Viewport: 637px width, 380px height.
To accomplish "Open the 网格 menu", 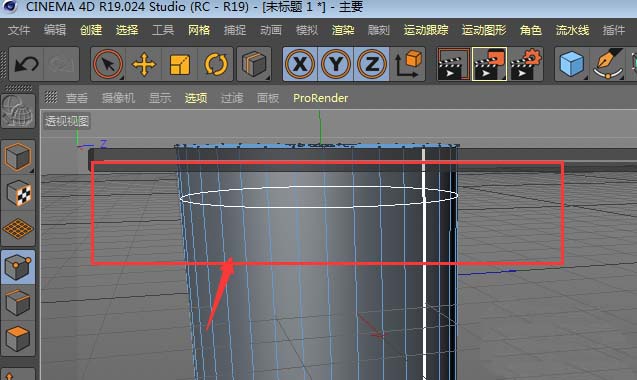I will [199, 30].
